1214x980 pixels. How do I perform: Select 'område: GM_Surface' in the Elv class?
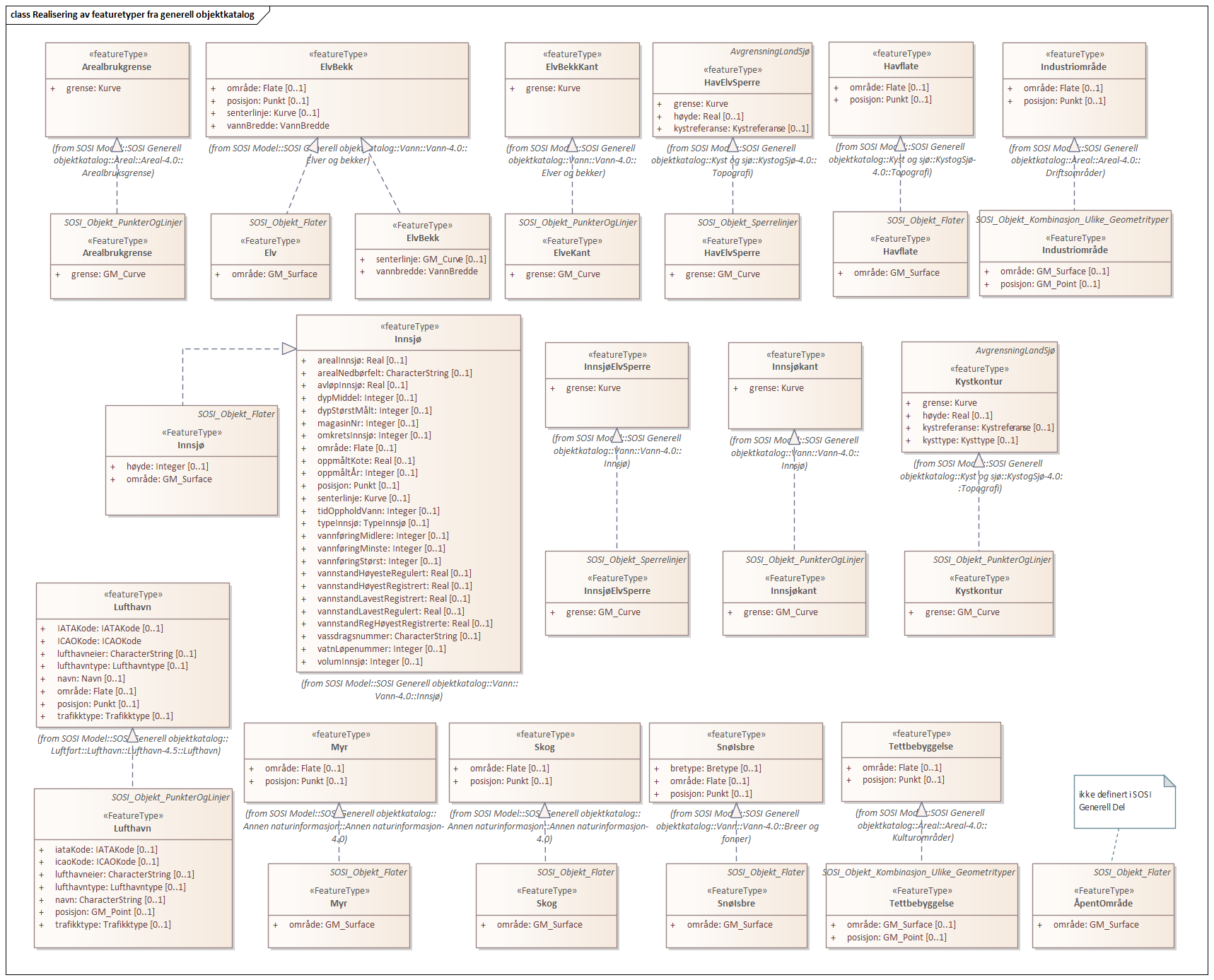pyautogui.click(x=274, y=274)
